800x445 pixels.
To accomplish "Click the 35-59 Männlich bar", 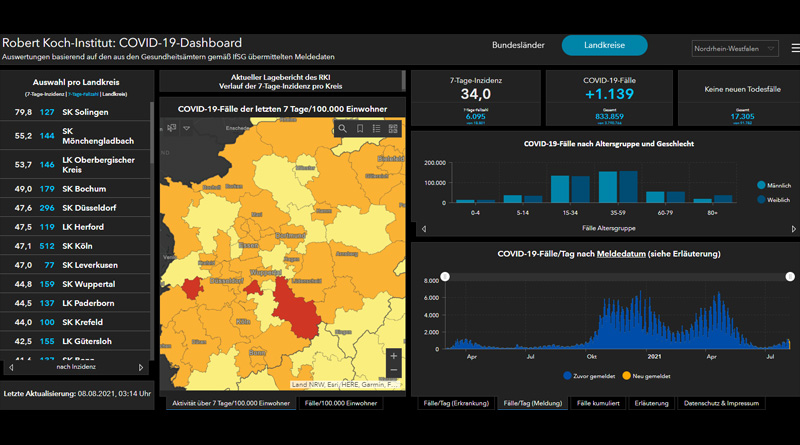I will click(608, 187).
